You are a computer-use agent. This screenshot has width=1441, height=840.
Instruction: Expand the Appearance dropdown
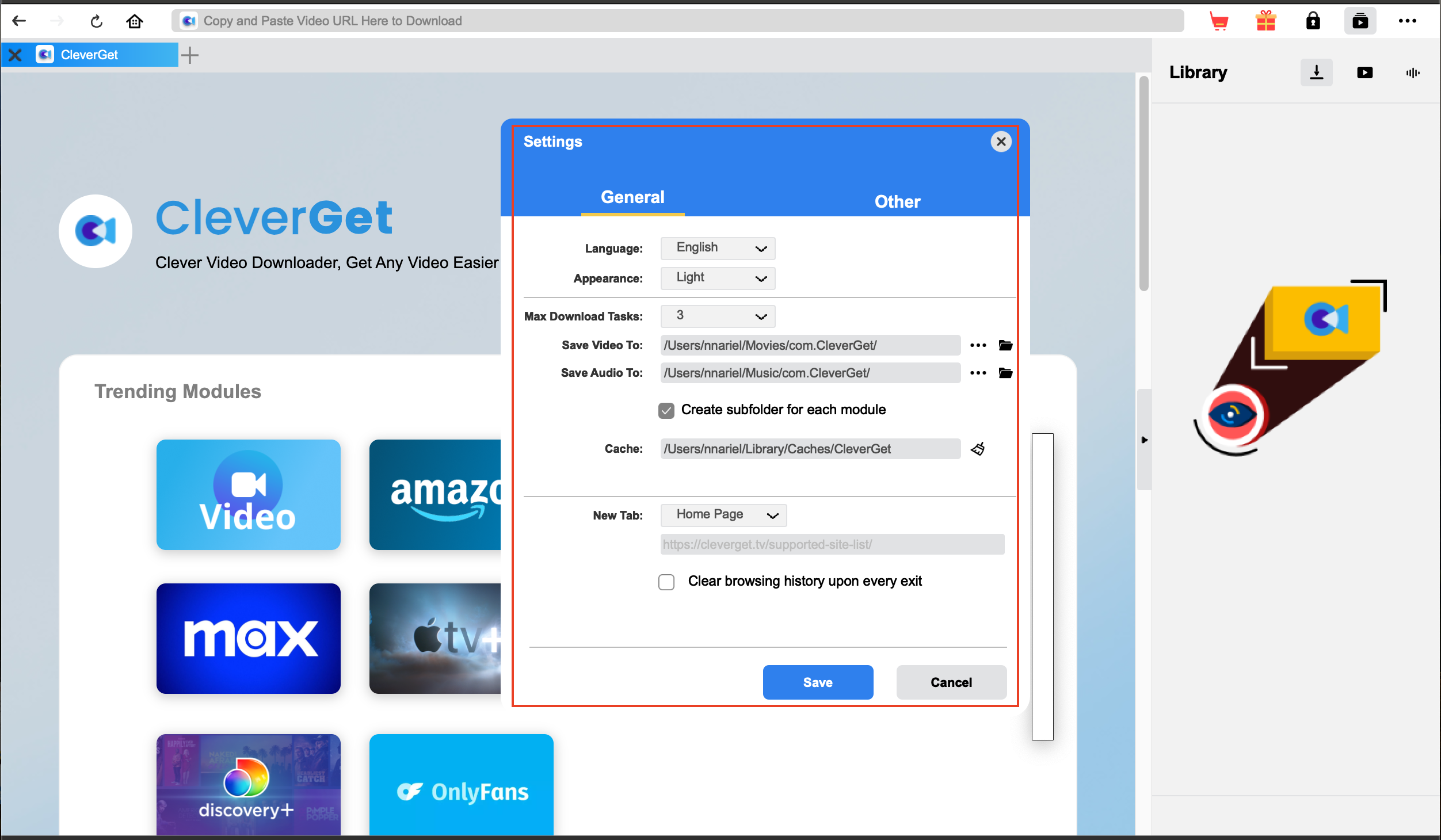pos(718,278)
